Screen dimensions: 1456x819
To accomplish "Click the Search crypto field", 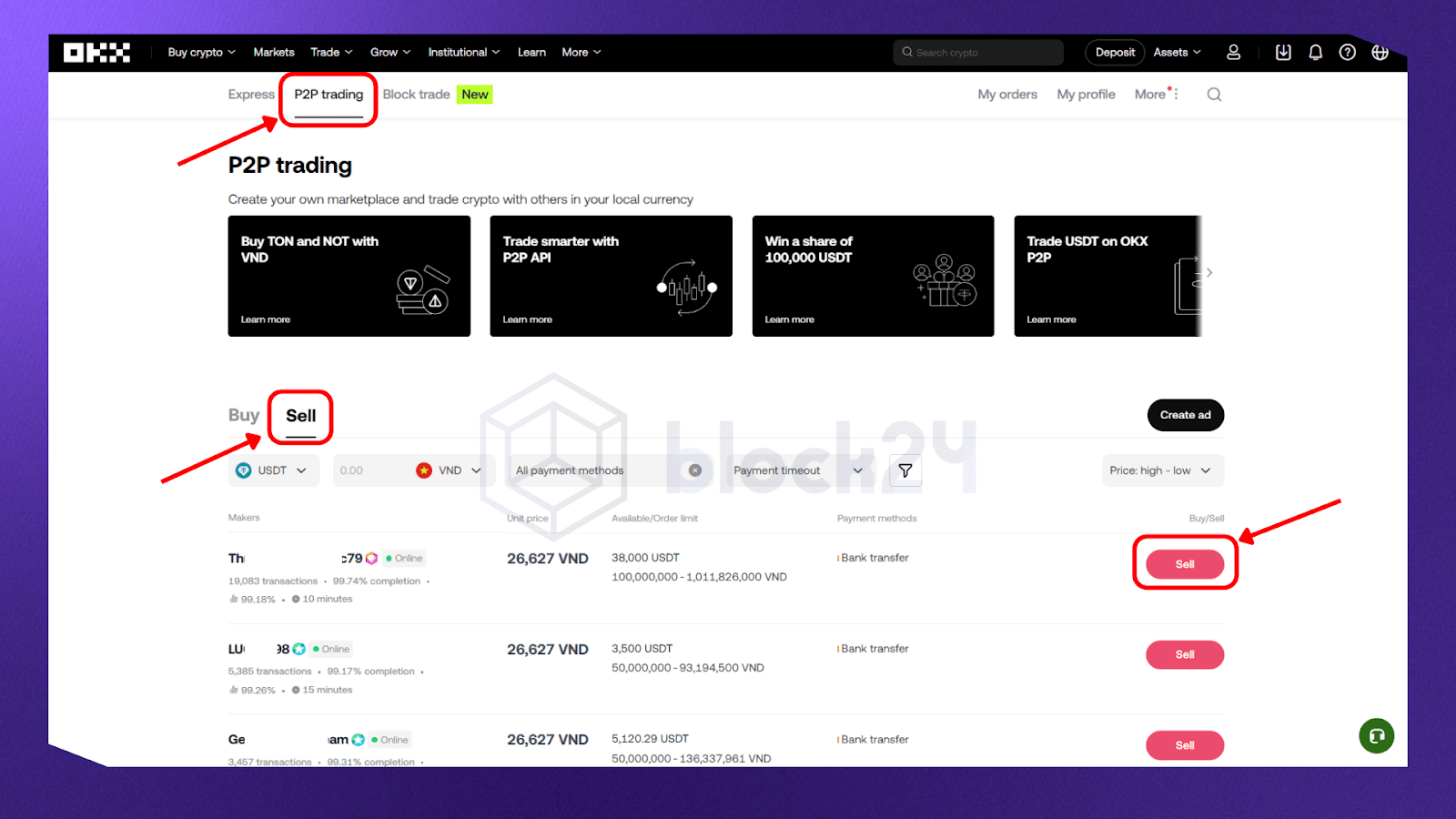I will pyautogui.click(x=978, y=53).
